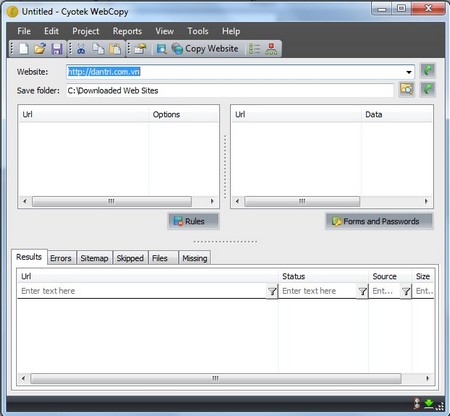
Task: Maximize the WebCopy window
Action: (402, 9)
